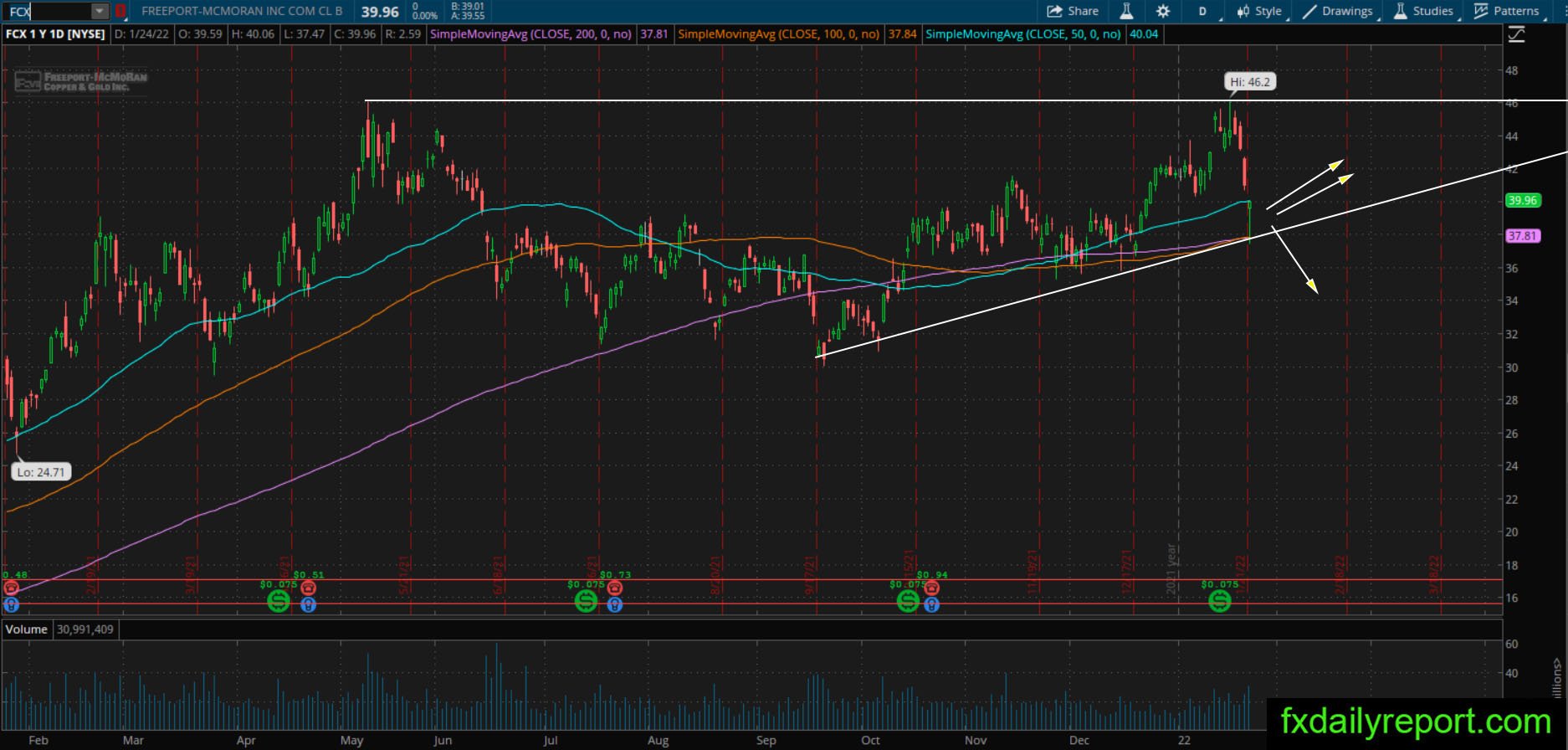Open the Studies menu
This screenshot has height=750, width=1568.
point(1424,11)
